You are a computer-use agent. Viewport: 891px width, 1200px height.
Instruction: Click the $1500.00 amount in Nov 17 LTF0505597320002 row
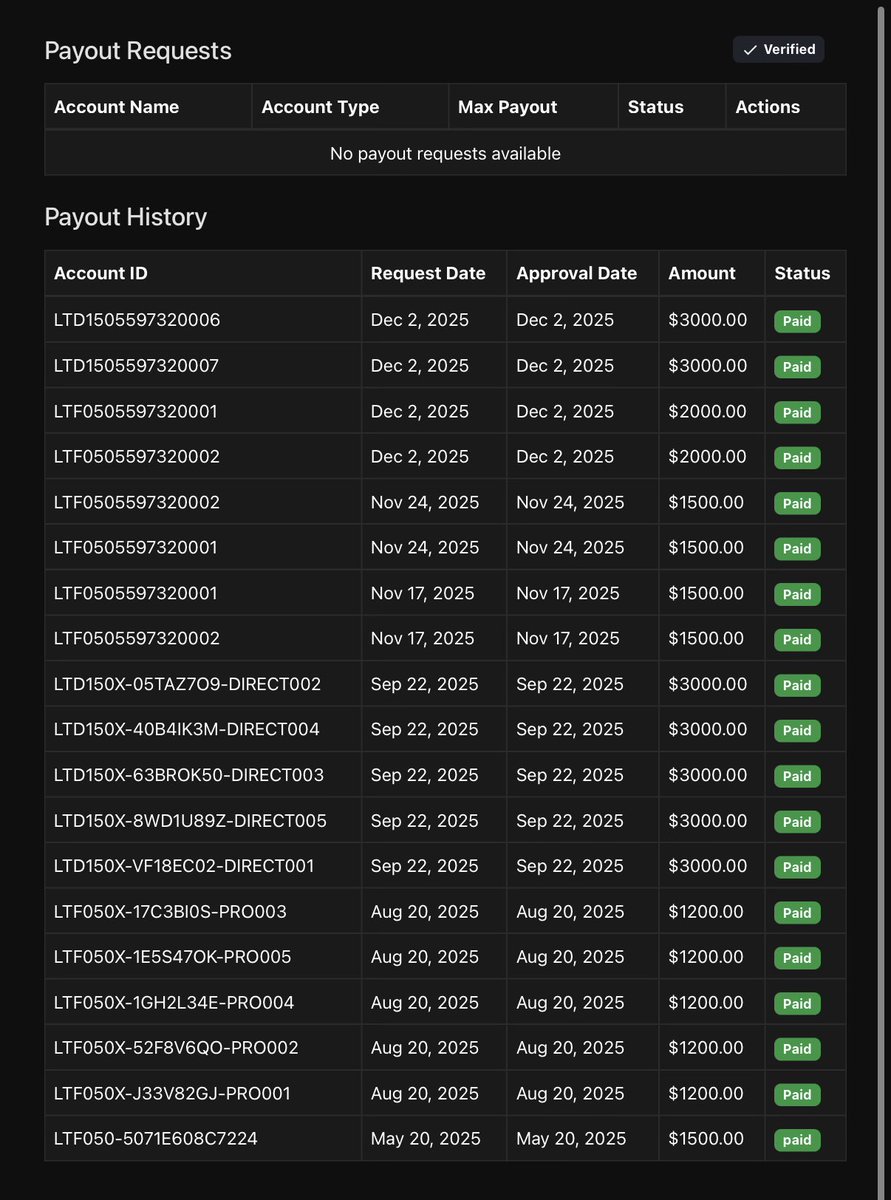click(x=706, y=638)
